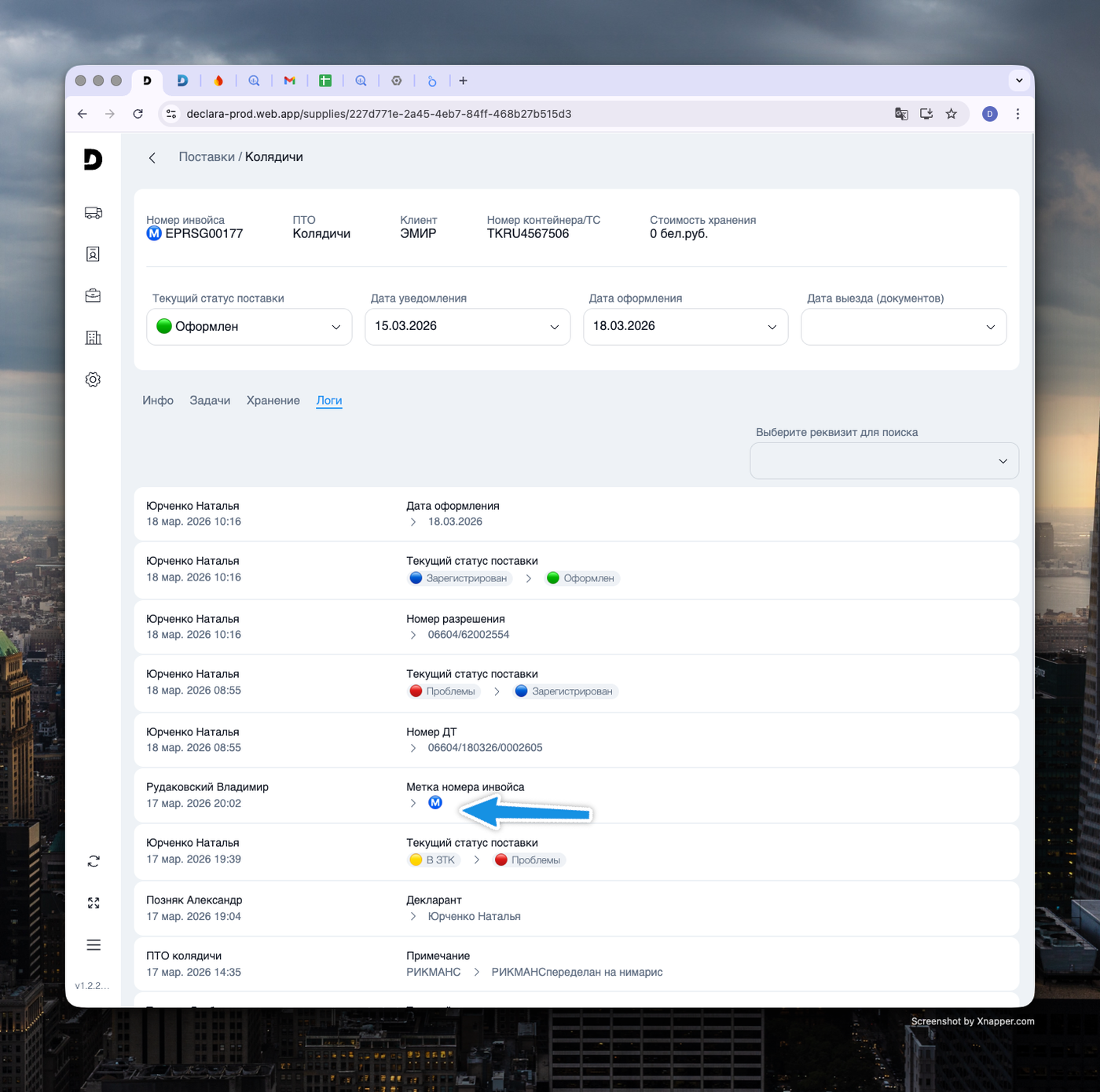Open a new browser tab with the plus
Screen dimensions: 1100x1092
[464, 81]
